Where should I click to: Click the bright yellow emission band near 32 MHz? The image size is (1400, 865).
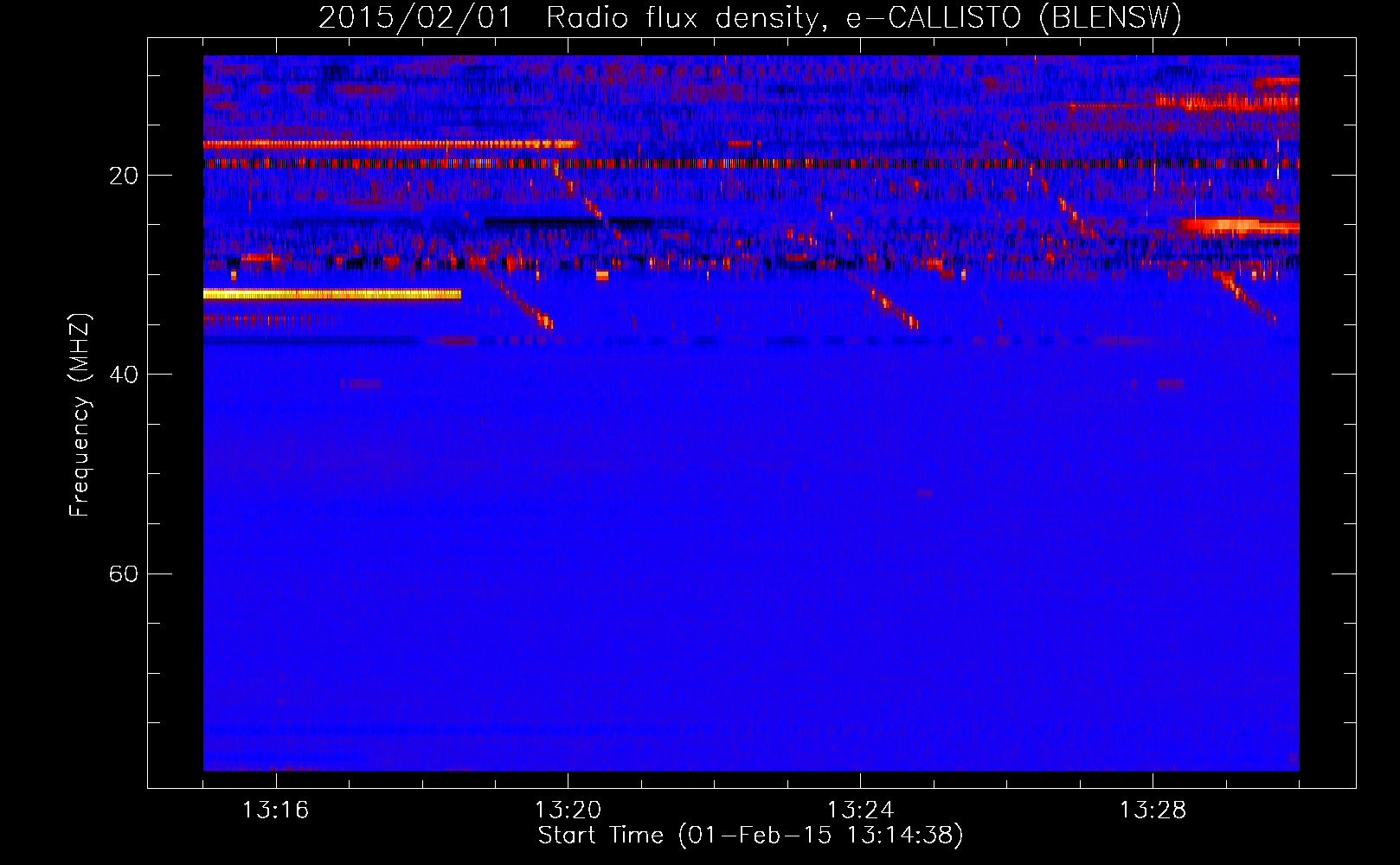(332, 294)
